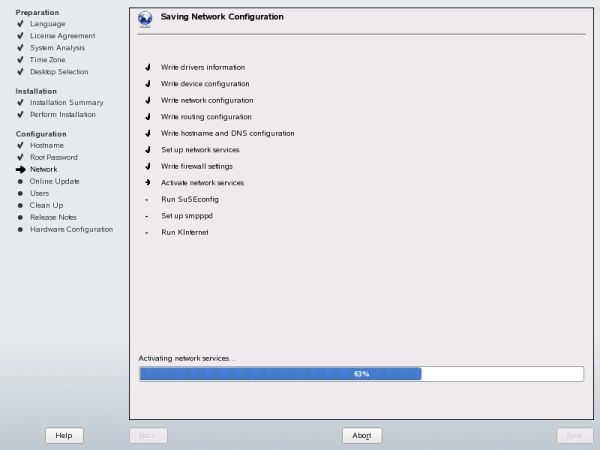Click the Run KInternet text

185,232
